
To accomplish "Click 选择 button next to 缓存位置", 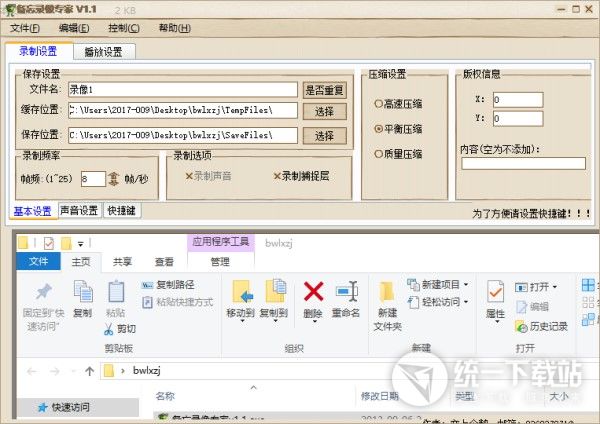I will pos(324,111).
